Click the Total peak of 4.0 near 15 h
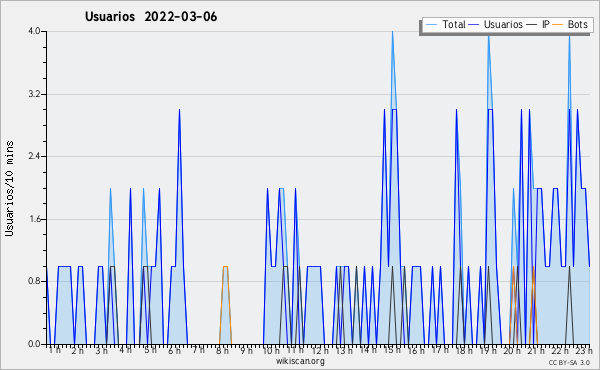The image size is (600, 370). click(x=393, y=32)
